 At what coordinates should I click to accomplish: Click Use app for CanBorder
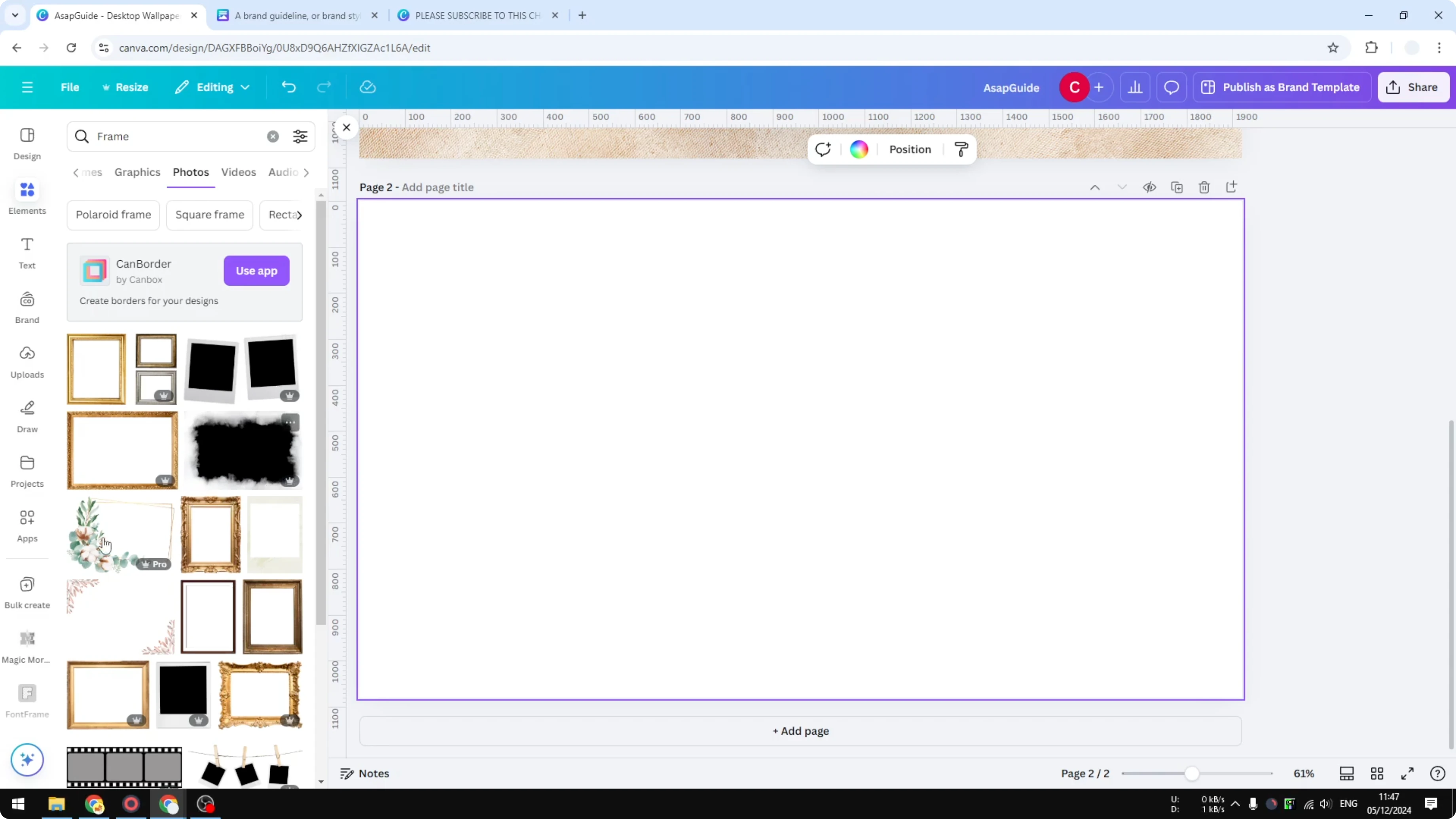pyautogui.click(x=256, y=271)
